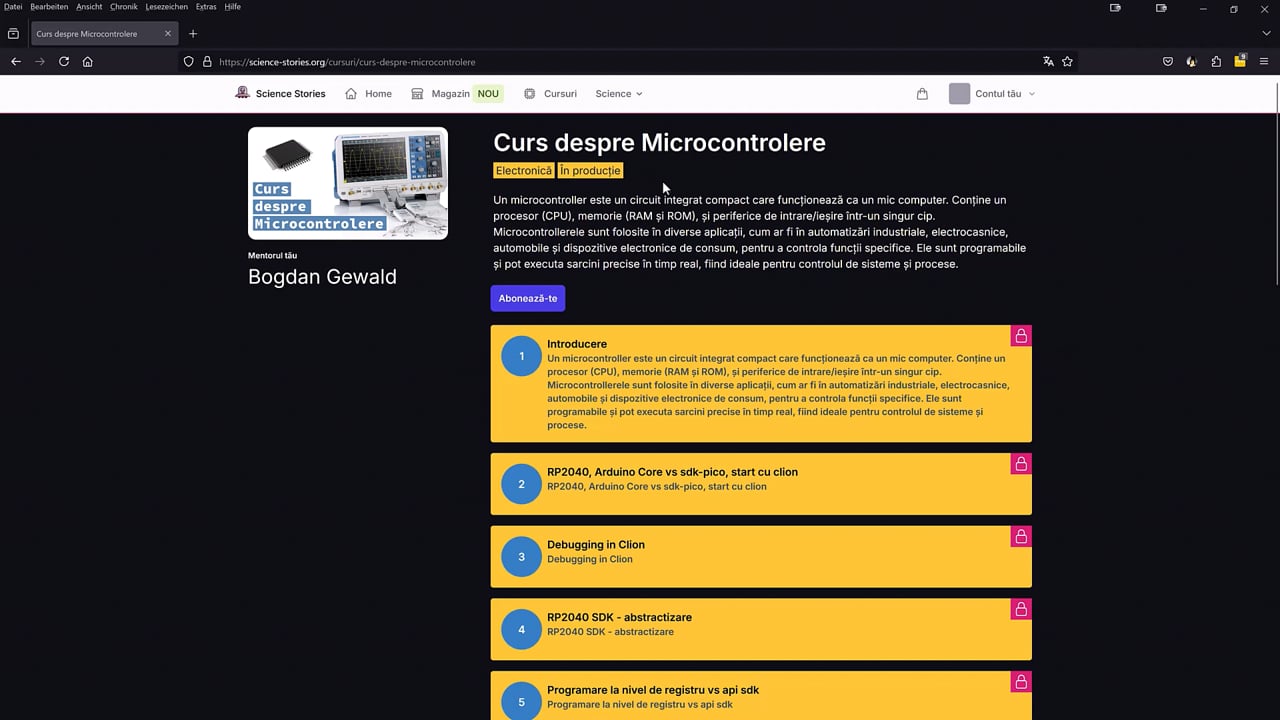Click the translate page icon in address bar
This screenshot has height=720, width=1280.
pyautogui.click(x=1048, y=61)
